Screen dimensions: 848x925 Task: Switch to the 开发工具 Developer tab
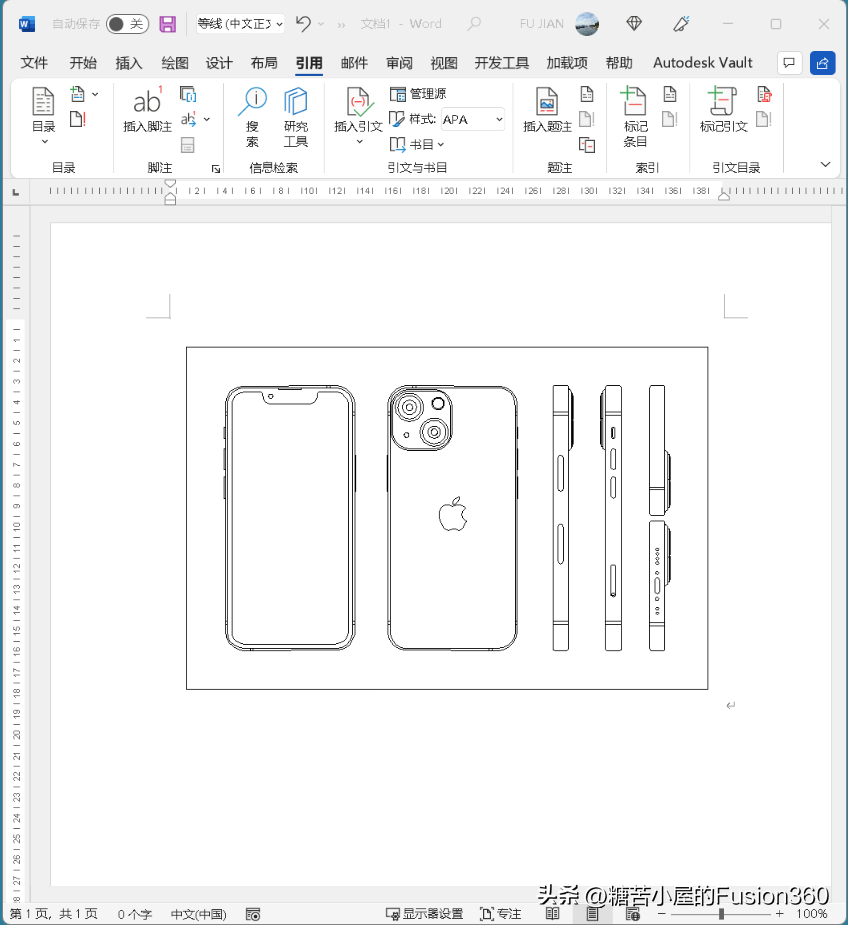pos(502,63)
